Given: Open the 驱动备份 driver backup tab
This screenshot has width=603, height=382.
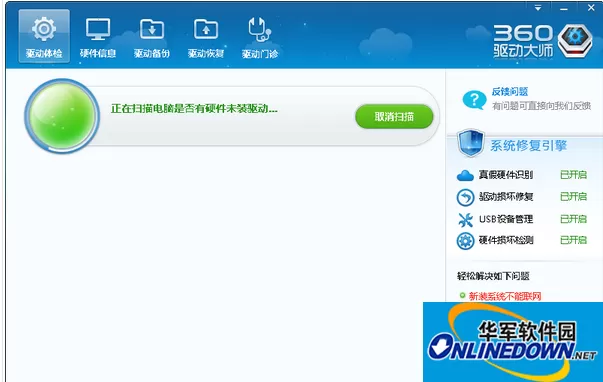Looking at the screenshot, I should (152, 37).
